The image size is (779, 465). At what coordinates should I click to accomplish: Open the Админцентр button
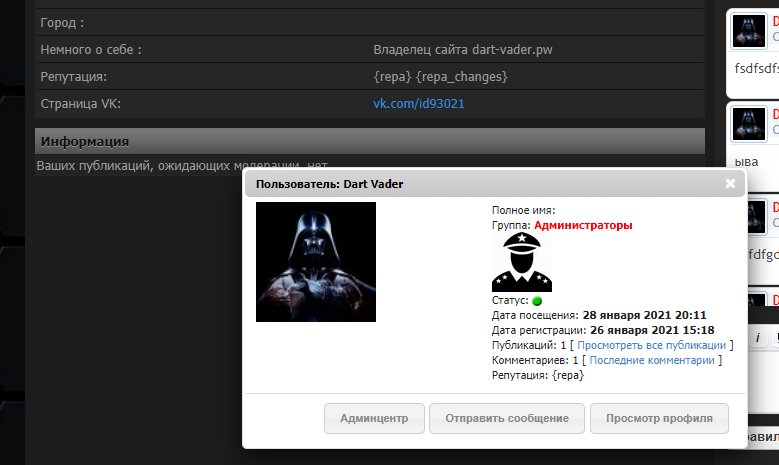tap(374, 418)
